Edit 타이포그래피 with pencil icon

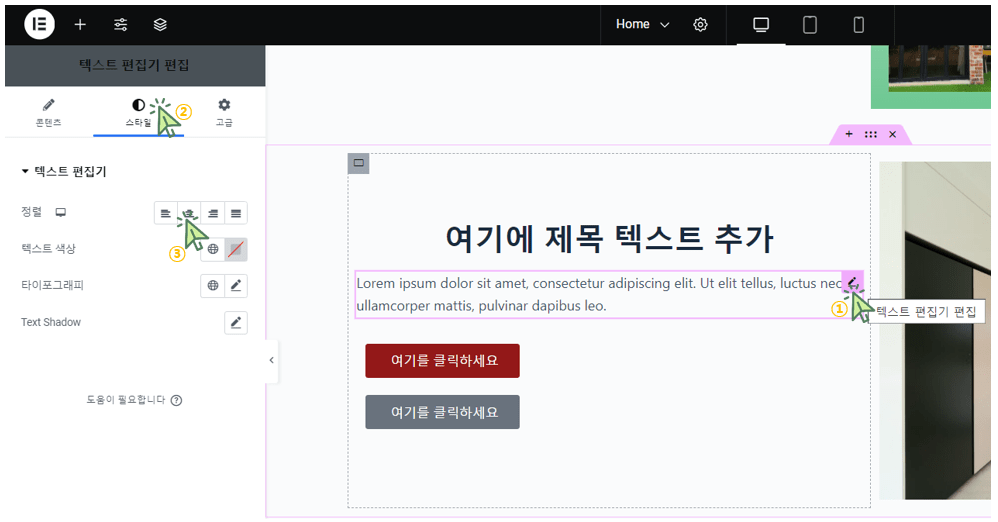[236, 286]
